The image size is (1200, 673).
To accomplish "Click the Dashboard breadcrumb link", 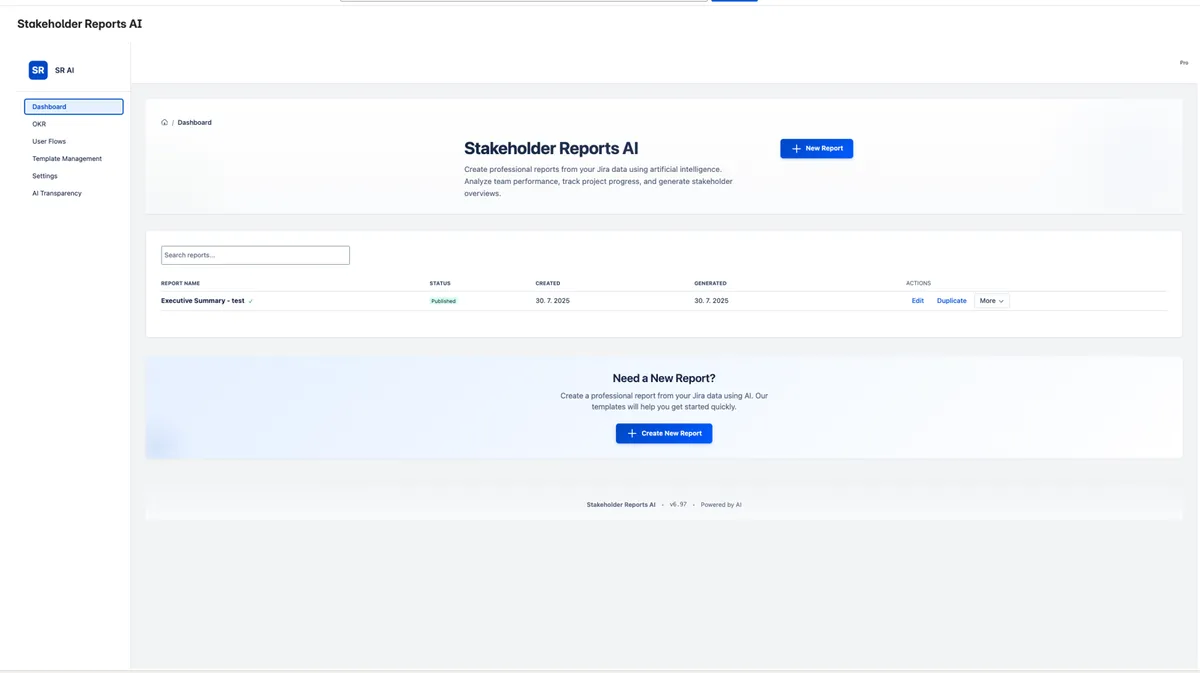I will coord(195,122).
